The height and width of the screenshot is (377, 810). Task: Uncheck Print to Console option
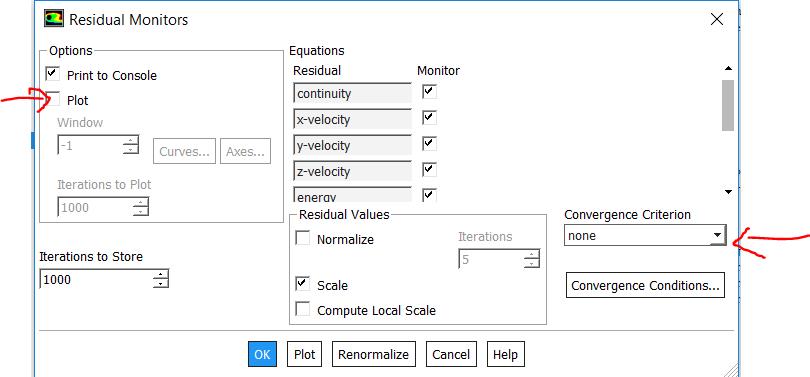pyautogui.click(x=53, y=74)
